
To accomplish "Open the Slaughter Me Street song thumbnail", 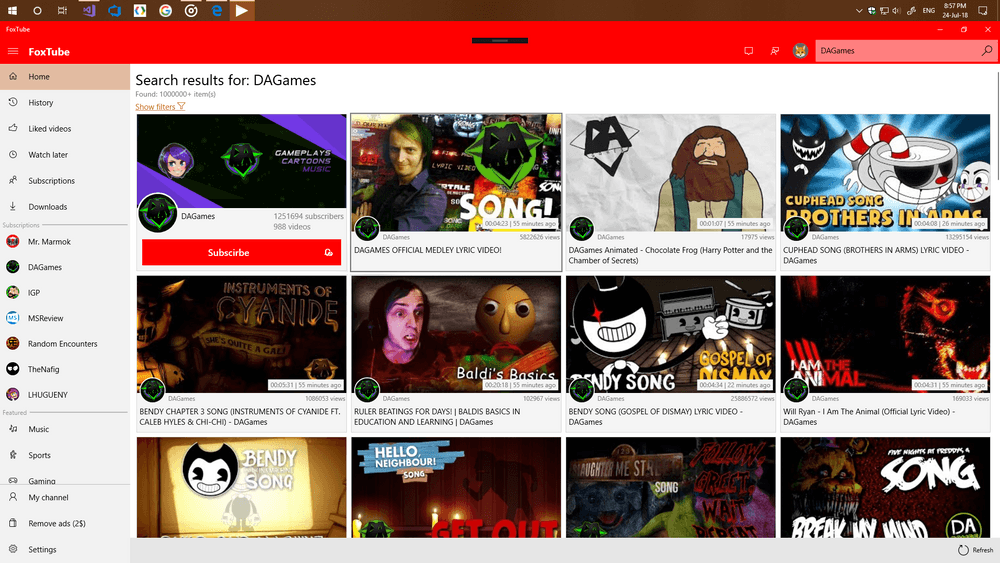I will 671,487.
